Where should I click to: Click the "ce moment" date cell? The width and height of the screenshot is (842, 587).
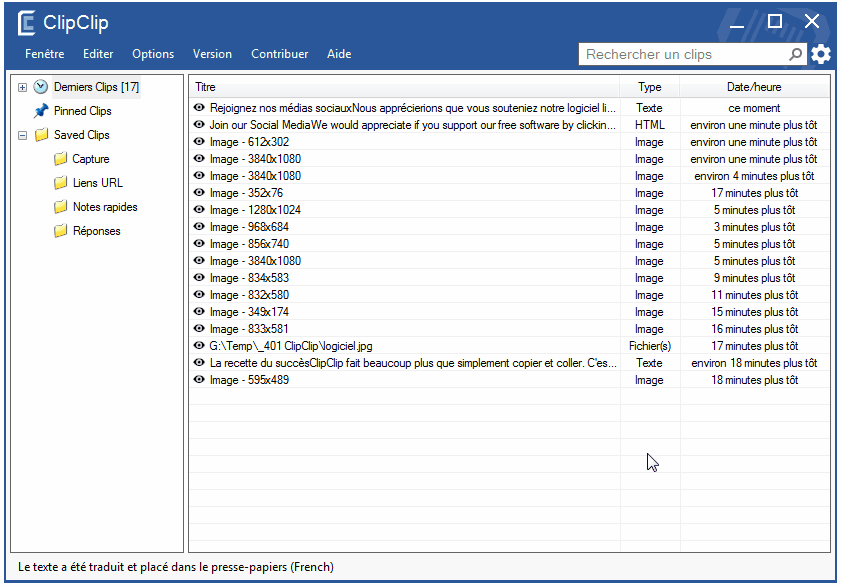[754, 108]
